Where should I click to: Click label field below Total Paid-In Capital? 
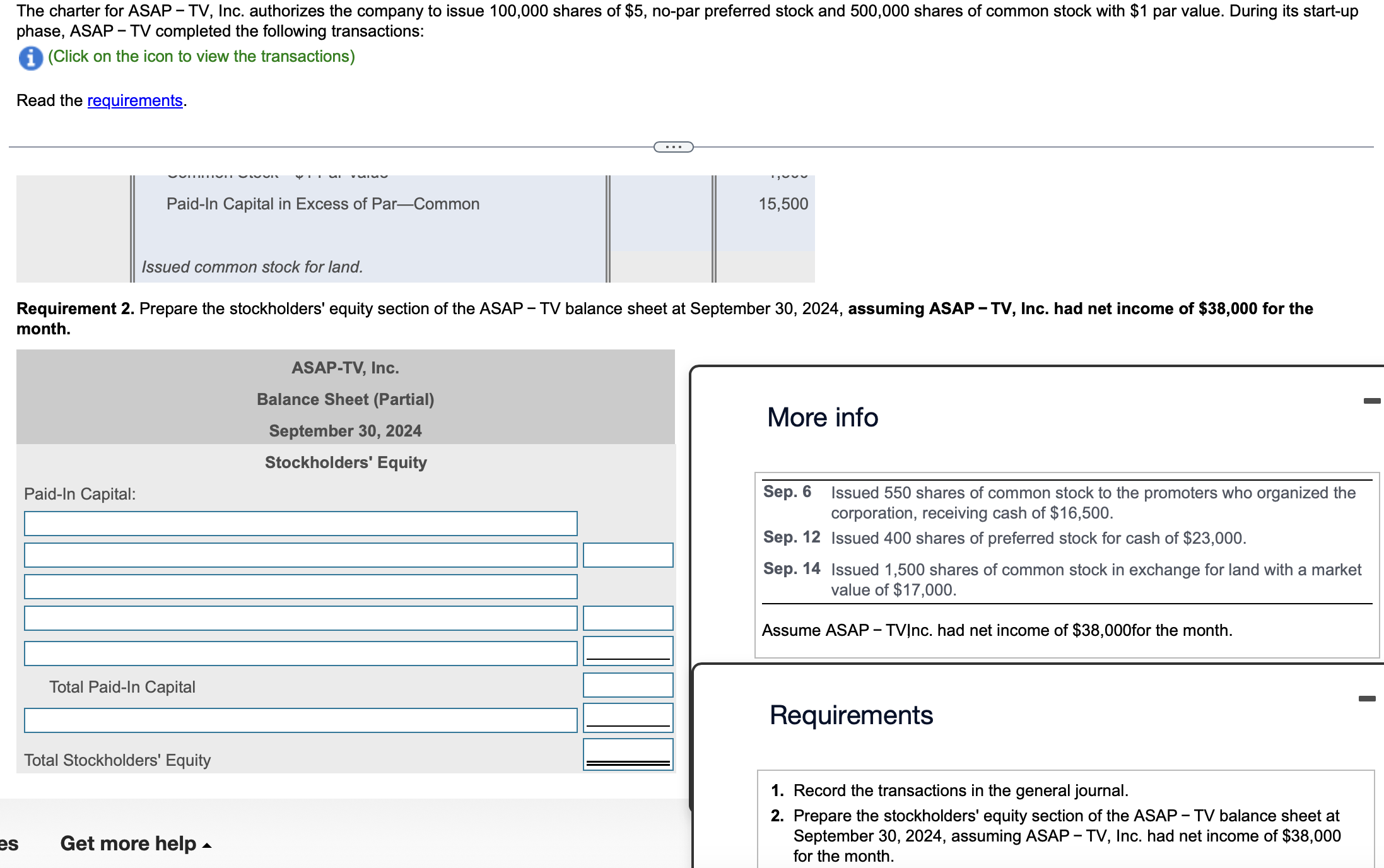point(300,720)
